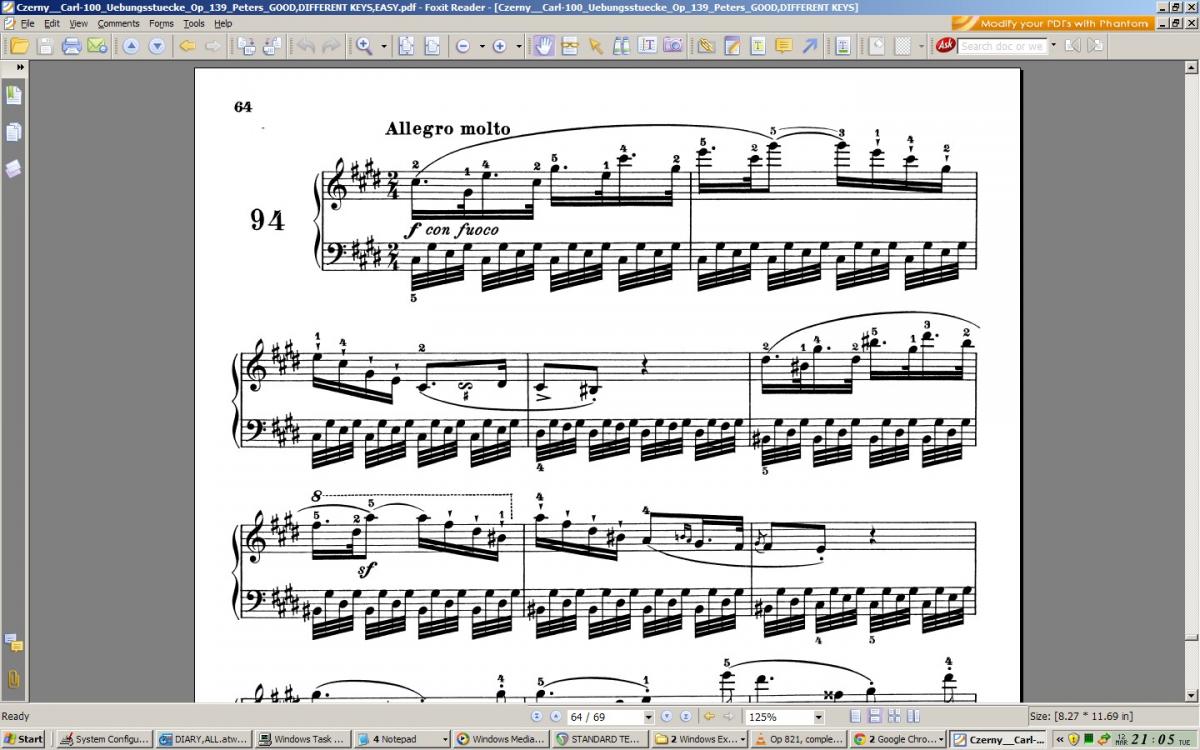This screenshot has width=1200, height=750.
Task: Open the zoom in dropdown arrow
Action: pyautogui.click(x=518, y=46)
